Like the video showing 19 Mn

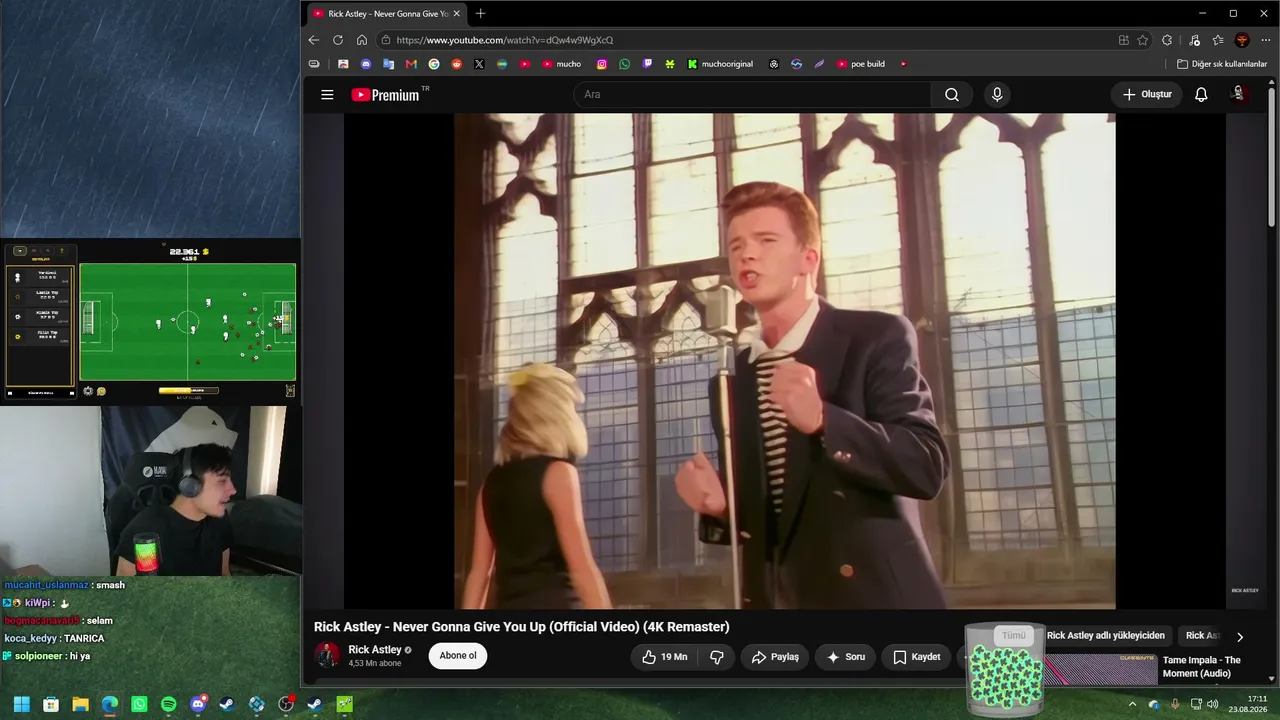(x=665, y=657)
